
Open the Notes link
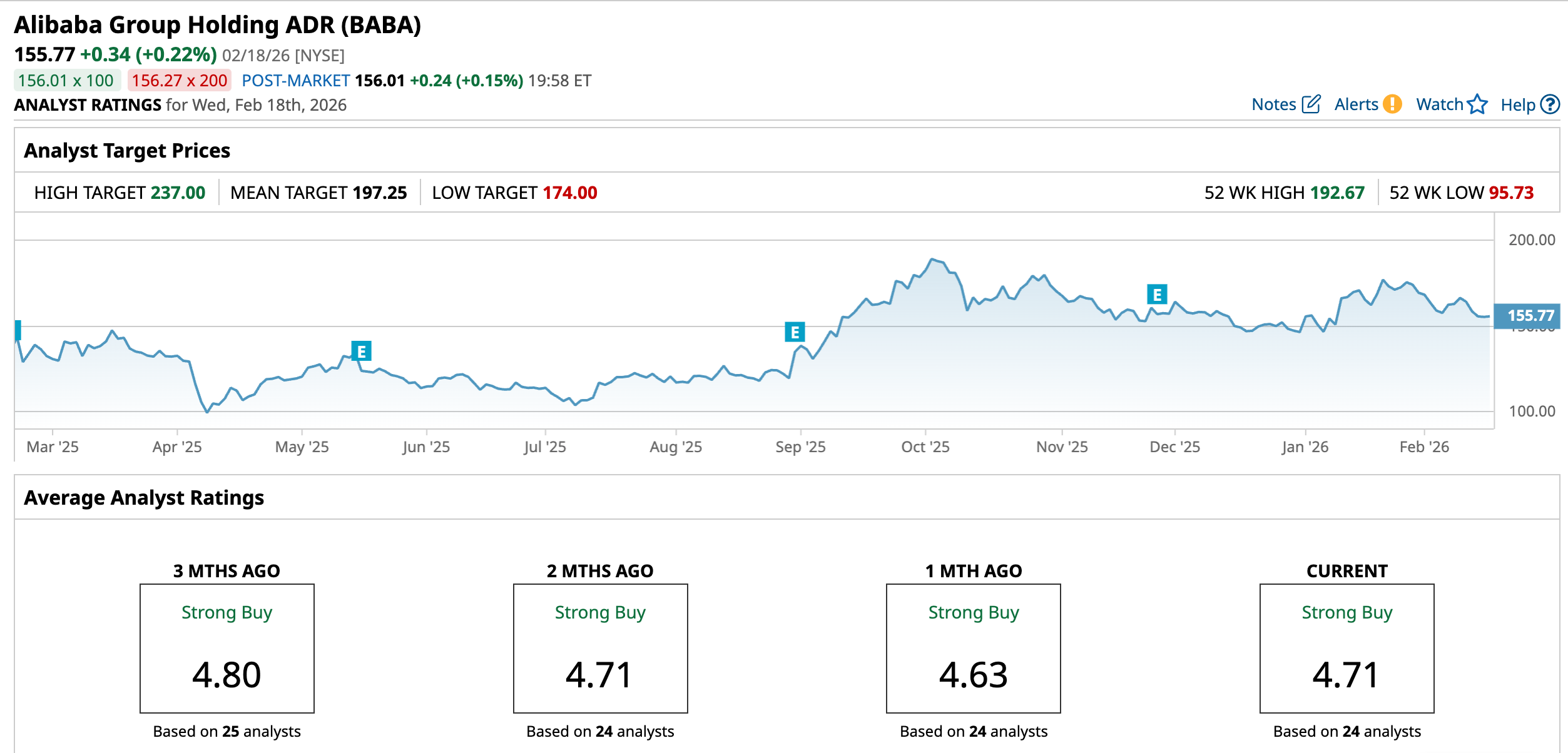[1273, 104]
